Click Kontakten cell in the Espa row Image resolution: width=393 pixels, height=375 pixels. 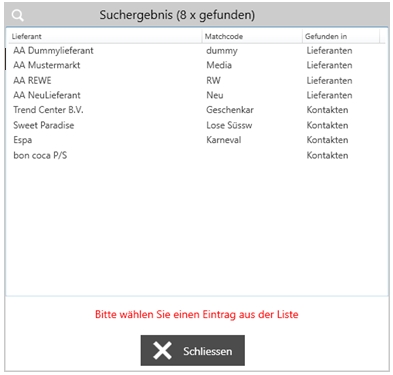[327, 140]
